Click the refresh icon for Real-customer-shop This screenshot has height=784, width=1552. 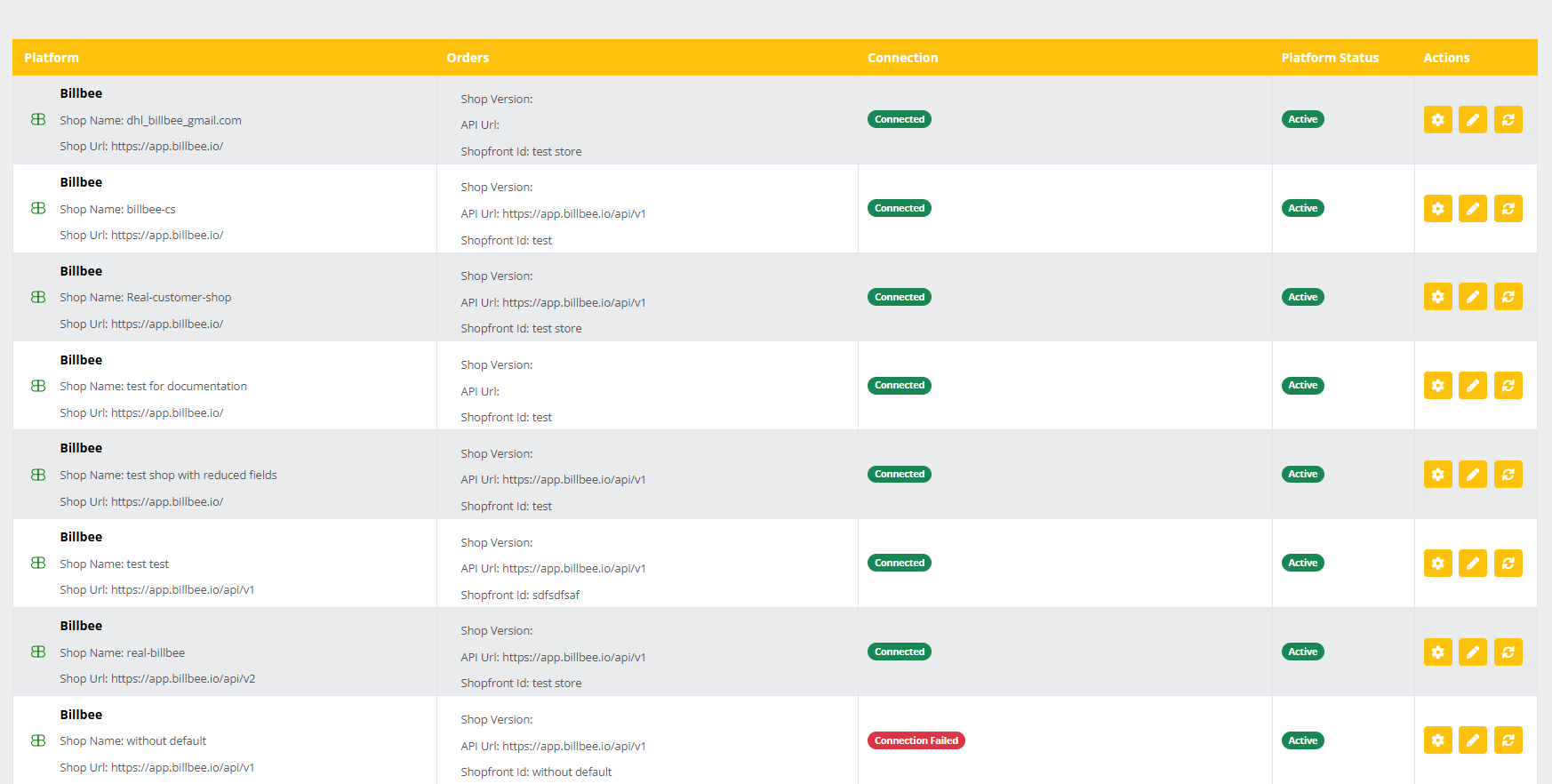pyautogui.click(x=1508, y=297)
